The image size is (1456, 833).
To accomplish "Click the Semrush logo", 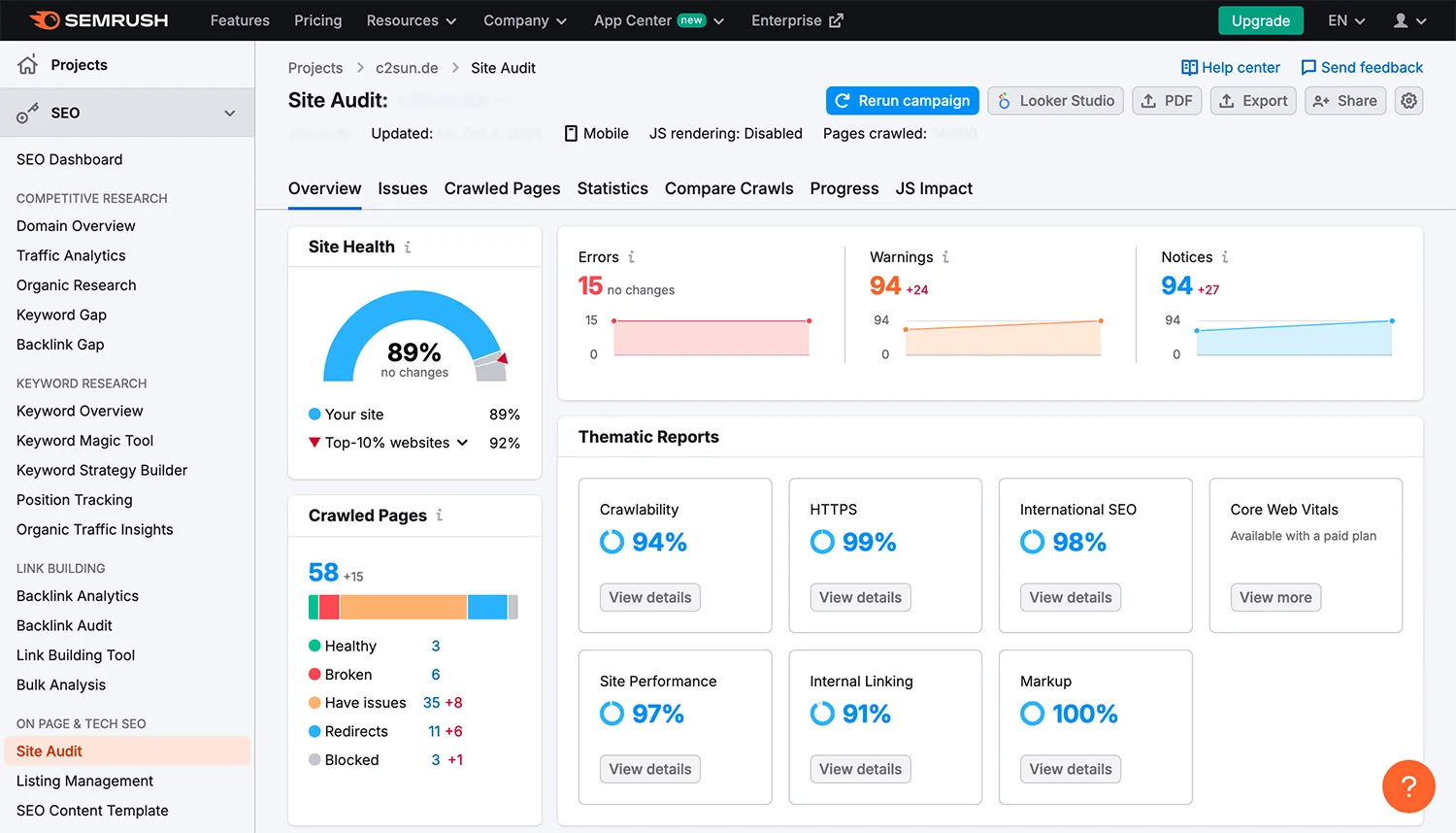I will click(x=99, y=20).
